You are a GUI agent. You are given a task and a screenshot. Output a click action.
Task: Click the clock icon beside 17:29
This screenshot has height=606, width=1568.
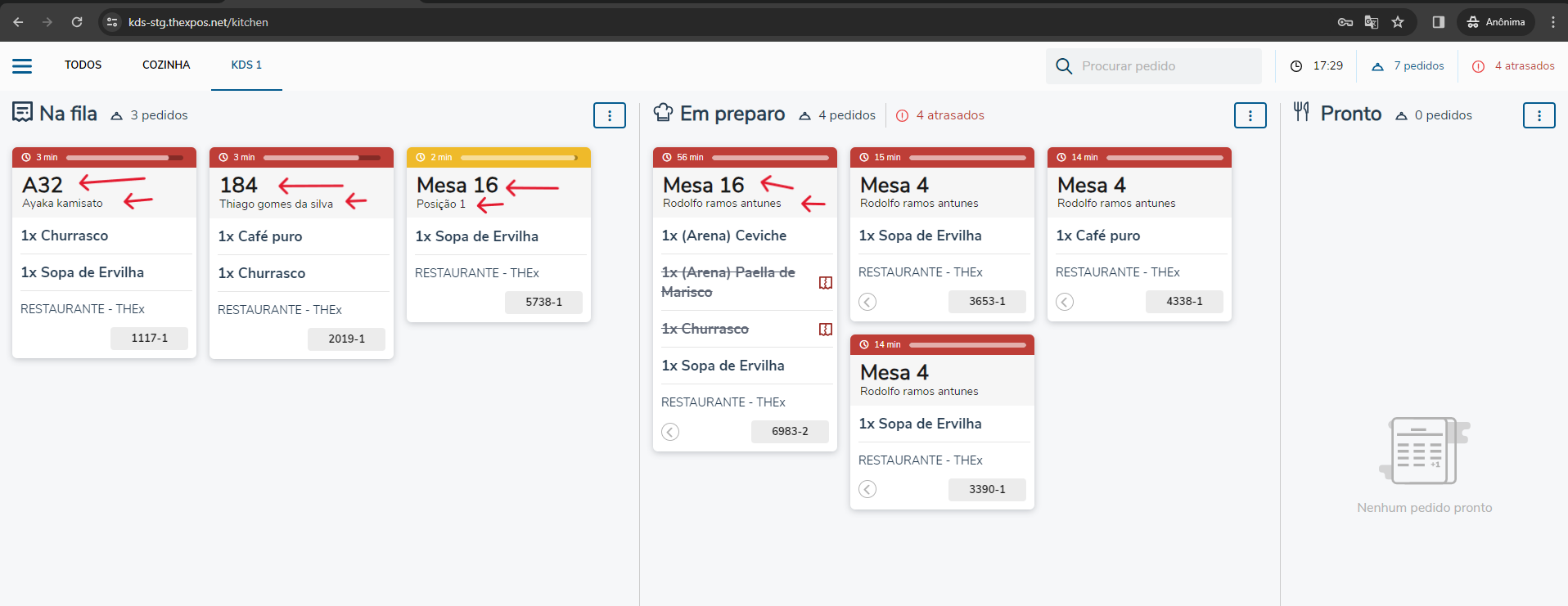pyautogui.click(x=1296, y=66)
